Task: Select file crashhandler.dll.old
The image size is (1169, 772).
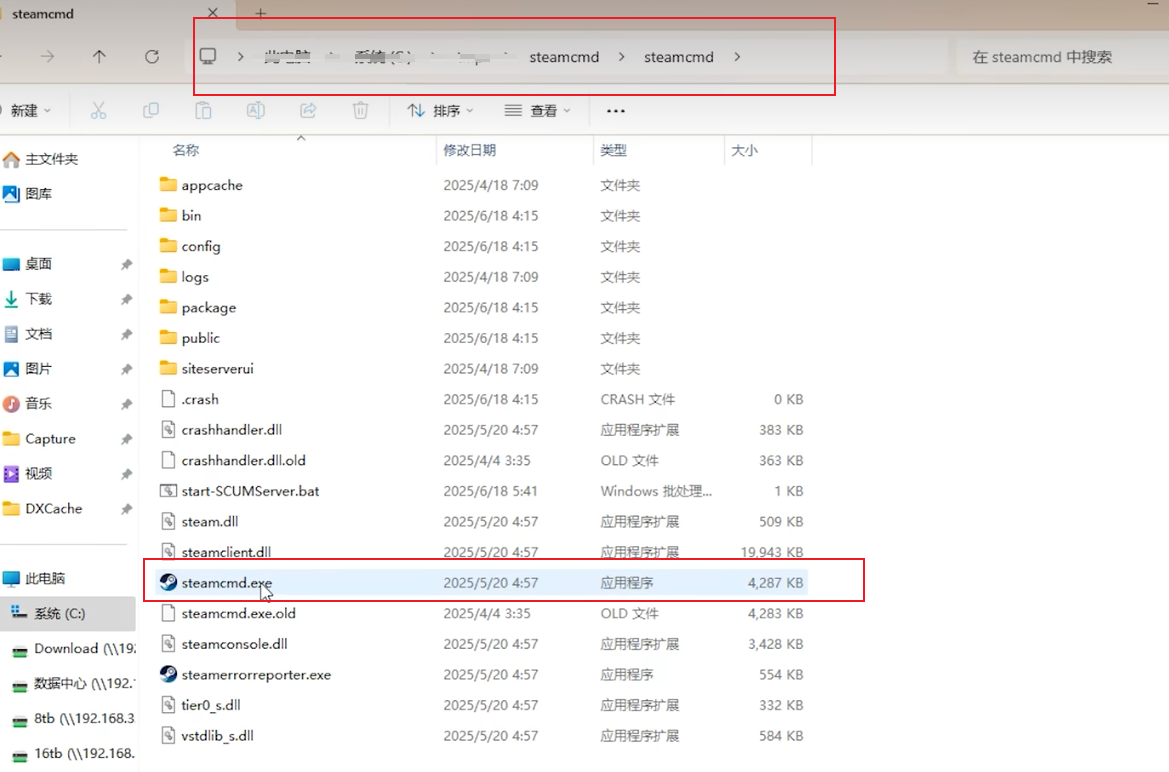Action: 482,460
